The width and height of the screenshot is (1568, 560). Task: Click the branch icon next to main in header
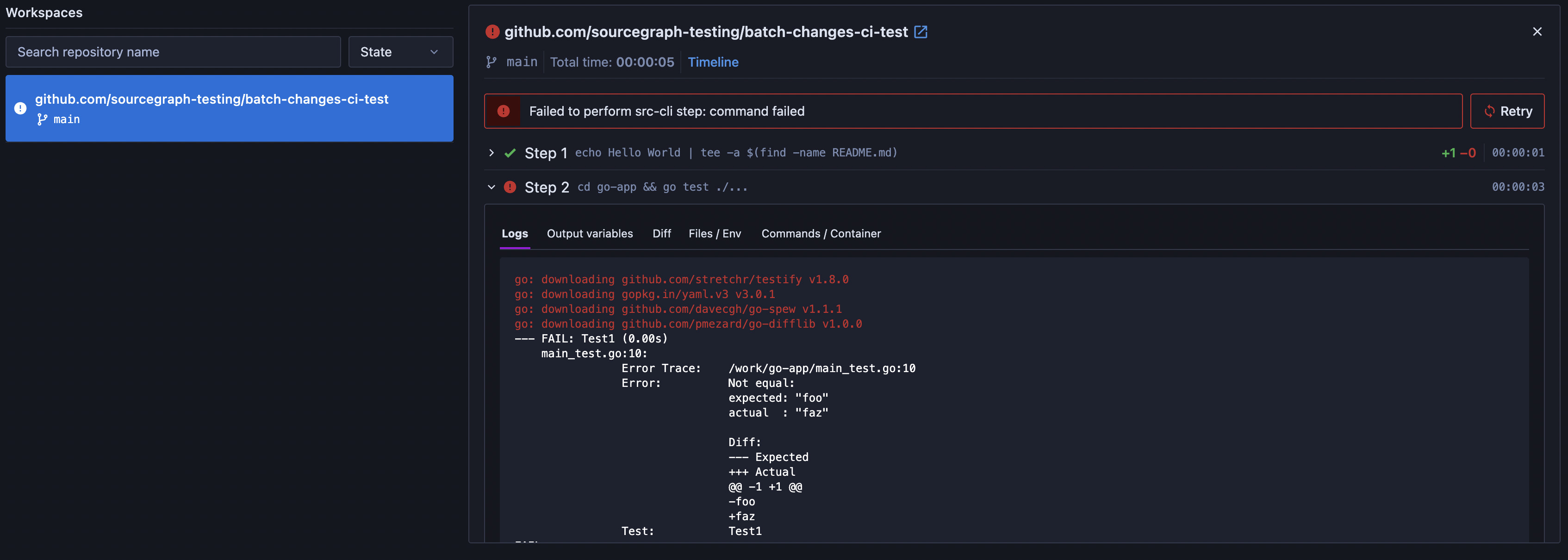click(491, 62)
